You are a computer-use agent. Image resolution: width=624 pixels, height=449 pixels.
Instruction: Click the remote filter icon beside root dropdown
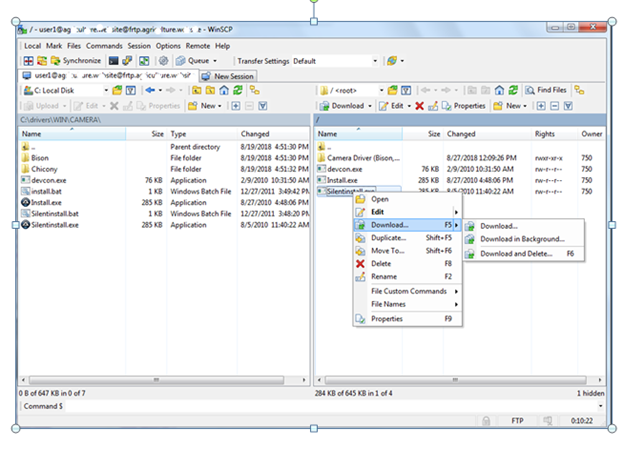406,90
